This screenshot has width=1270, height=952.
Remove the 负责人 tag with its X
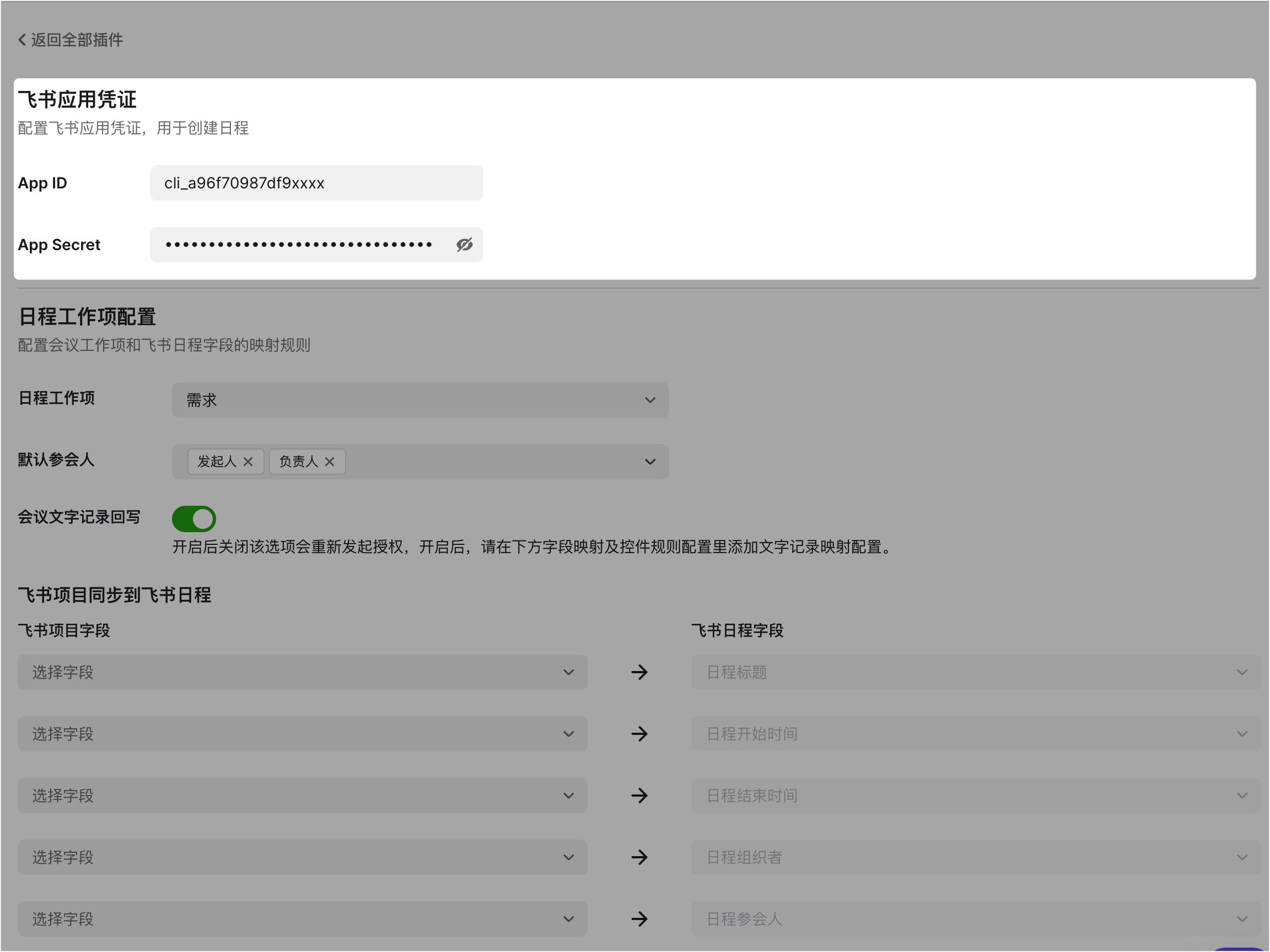(330, 462)
